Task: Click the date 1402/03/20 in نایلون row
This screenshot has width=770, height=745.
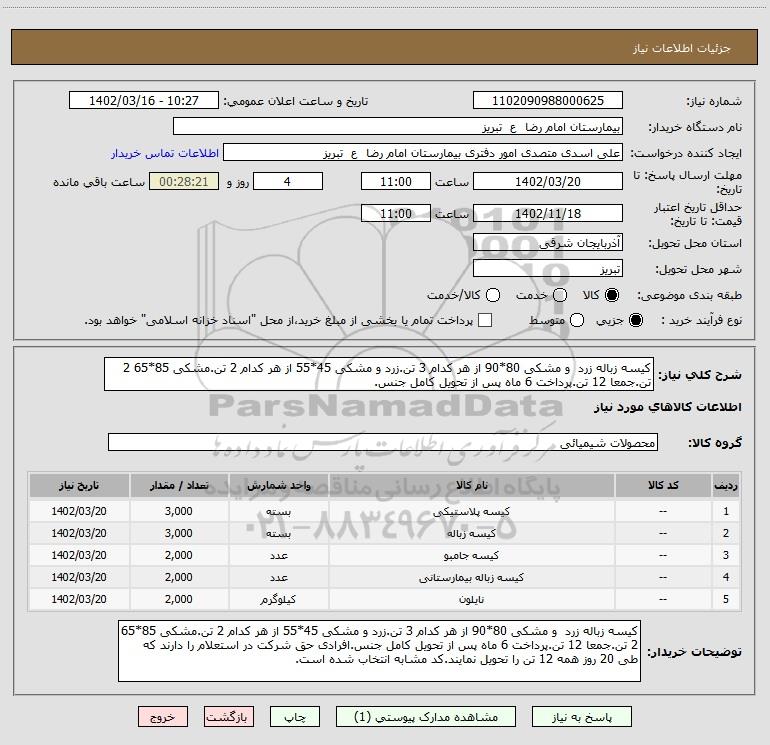Action: pos(79,599)
